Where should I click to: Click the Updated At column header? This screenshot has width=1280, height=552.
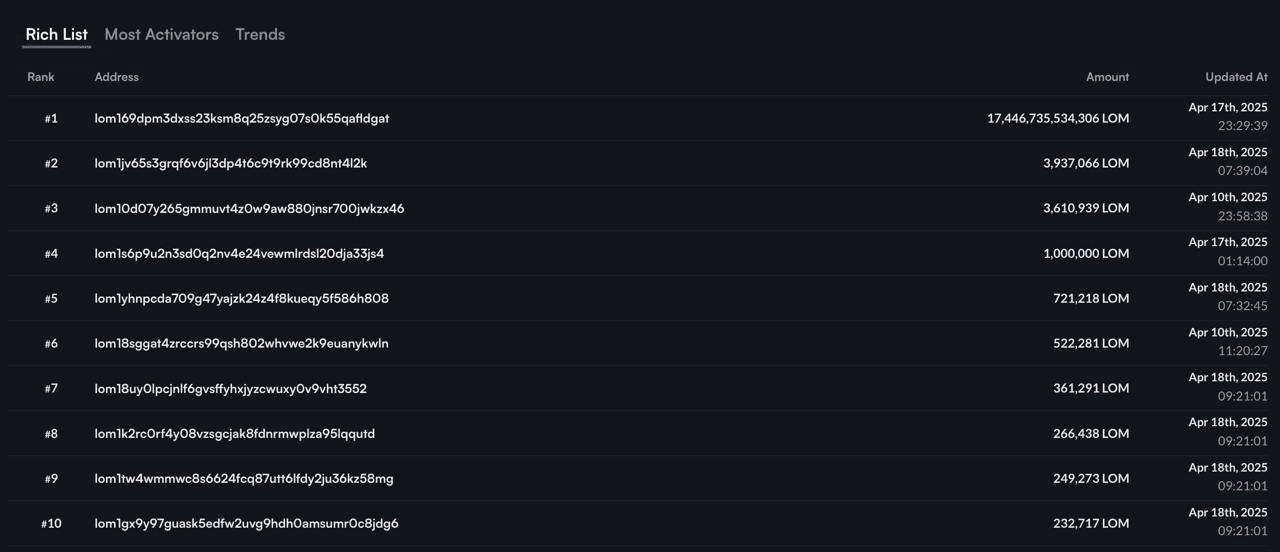coord(1236,77)
